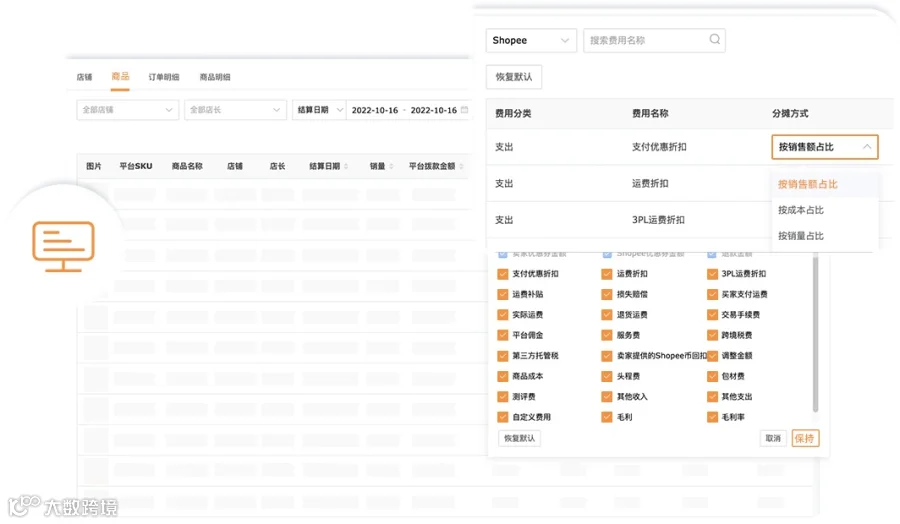Uncheck the 支付优惠折扣 checkbox
Screen dimensions: 900x524
tap(503, 274)
